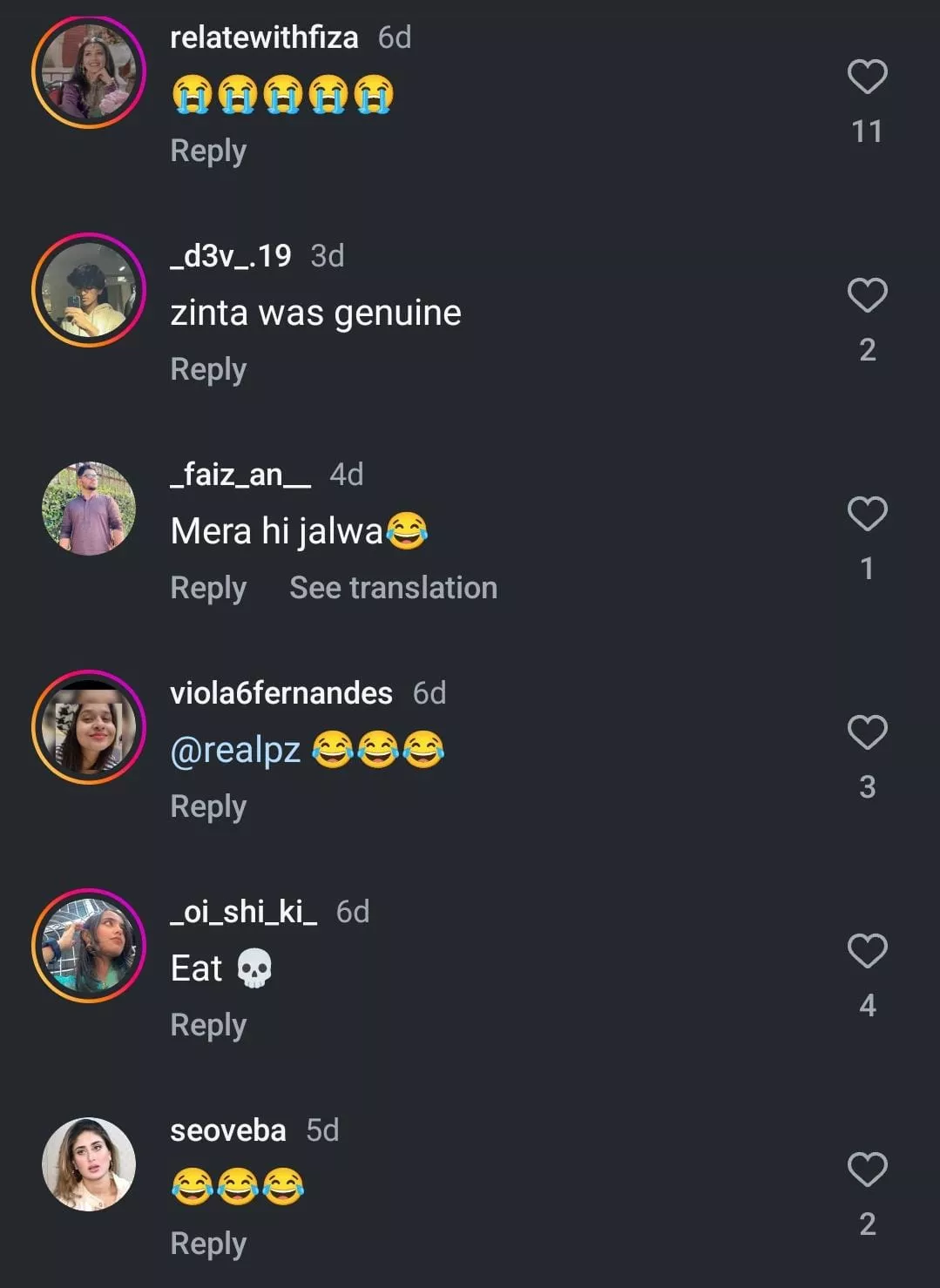Reply to relatewithfiza's comment
Screen dimensions: 940x1288
coord(208,151)
